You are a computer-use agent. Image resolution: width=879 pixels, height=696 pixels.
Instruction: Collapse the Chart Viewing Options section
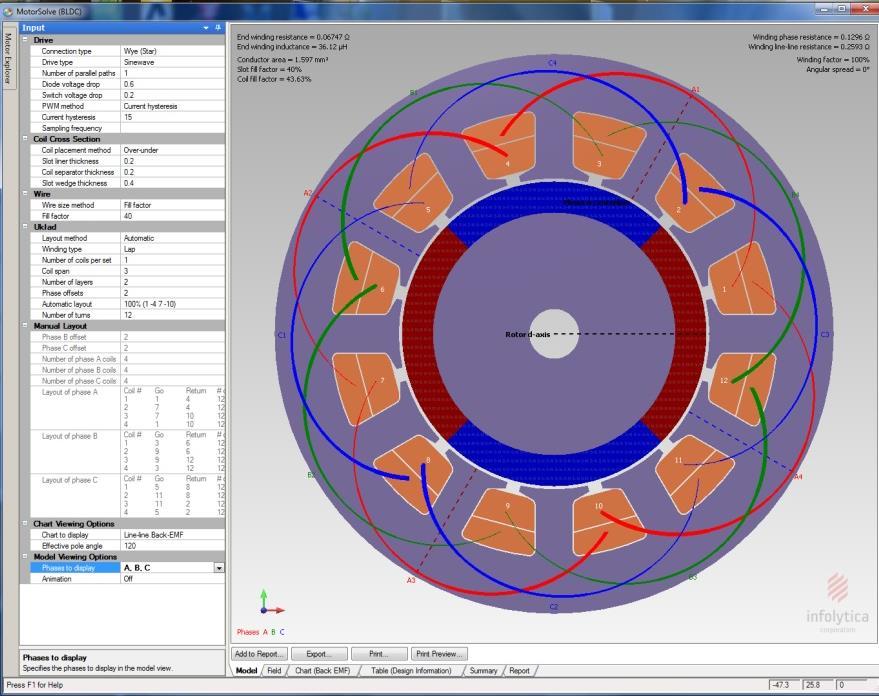pos(25,523)
